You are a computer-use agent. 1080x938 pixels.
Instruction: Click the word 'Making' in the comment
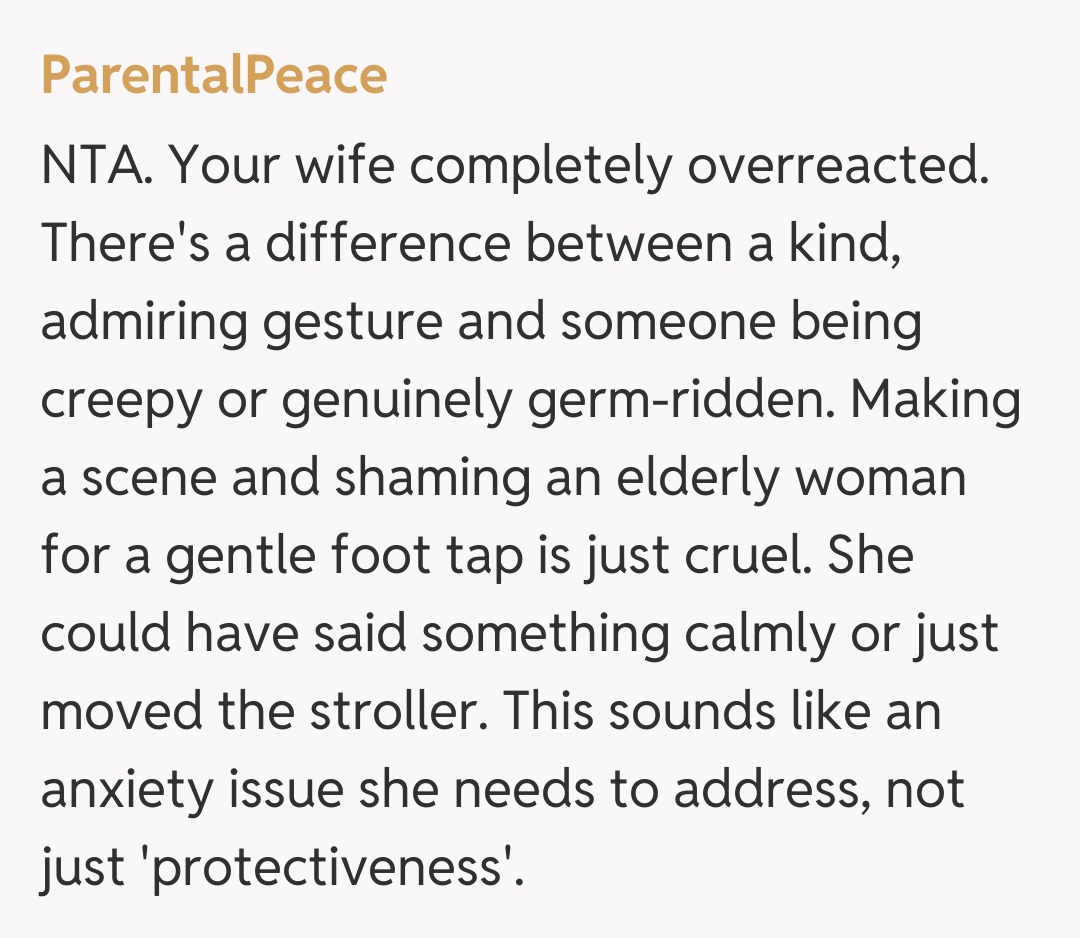[937, 400]
